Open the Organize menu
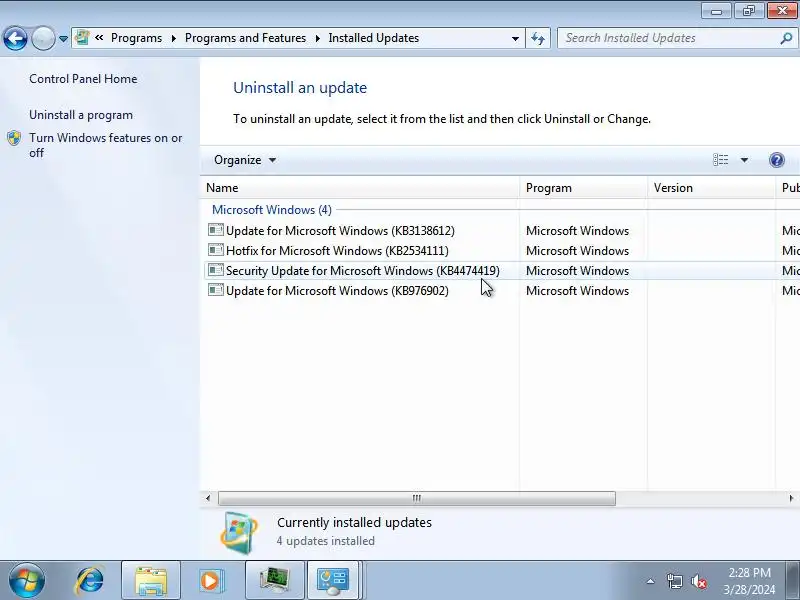The height and width of the screenshot is (600, 800). coord(244,160)
